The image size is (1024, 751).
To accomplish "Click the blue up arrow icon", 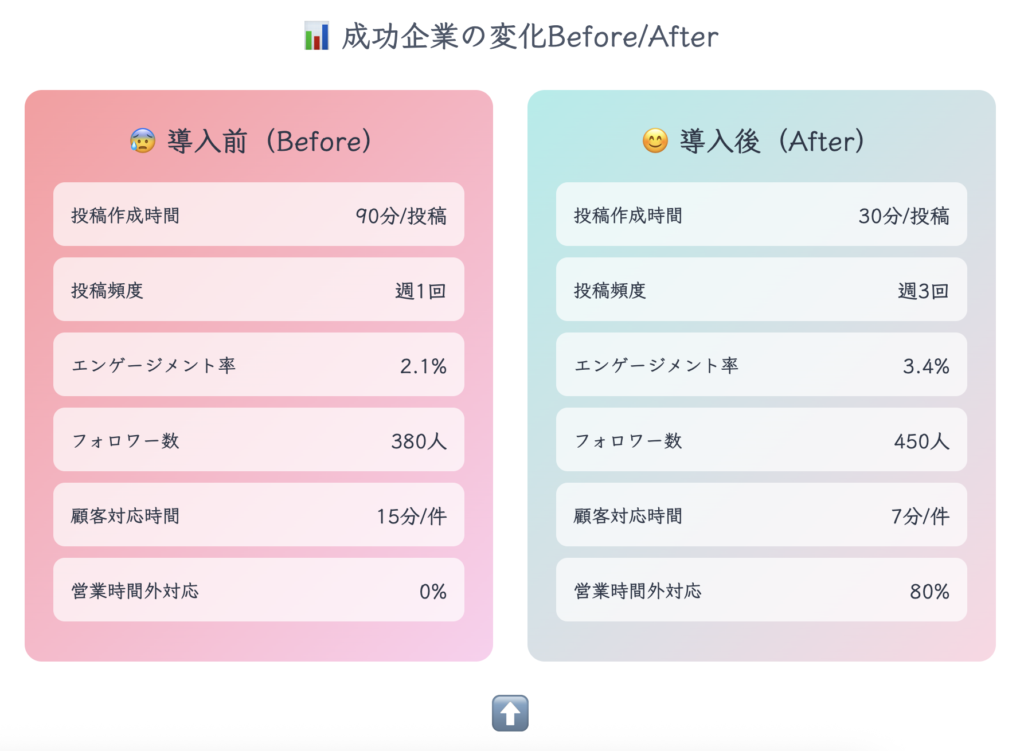I will pos(510,713).
